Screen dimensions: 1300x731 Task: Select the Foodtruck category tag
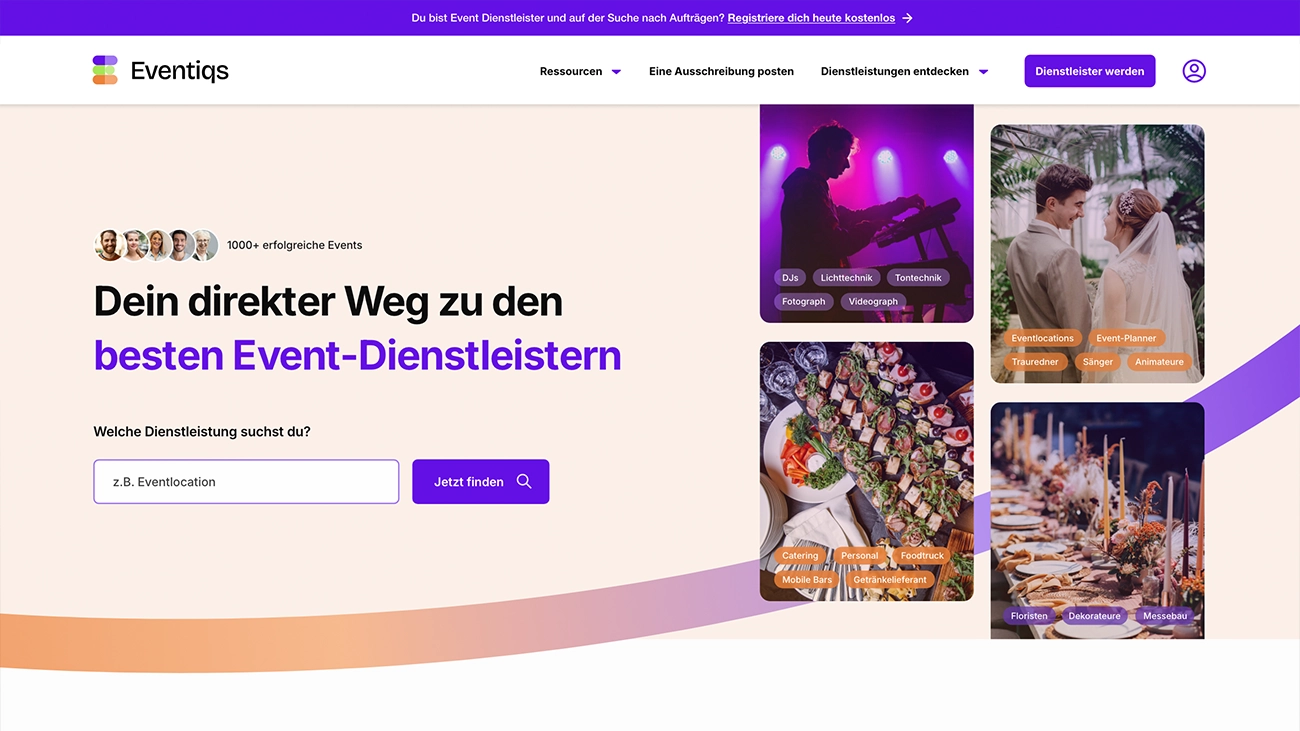point(921,555)
